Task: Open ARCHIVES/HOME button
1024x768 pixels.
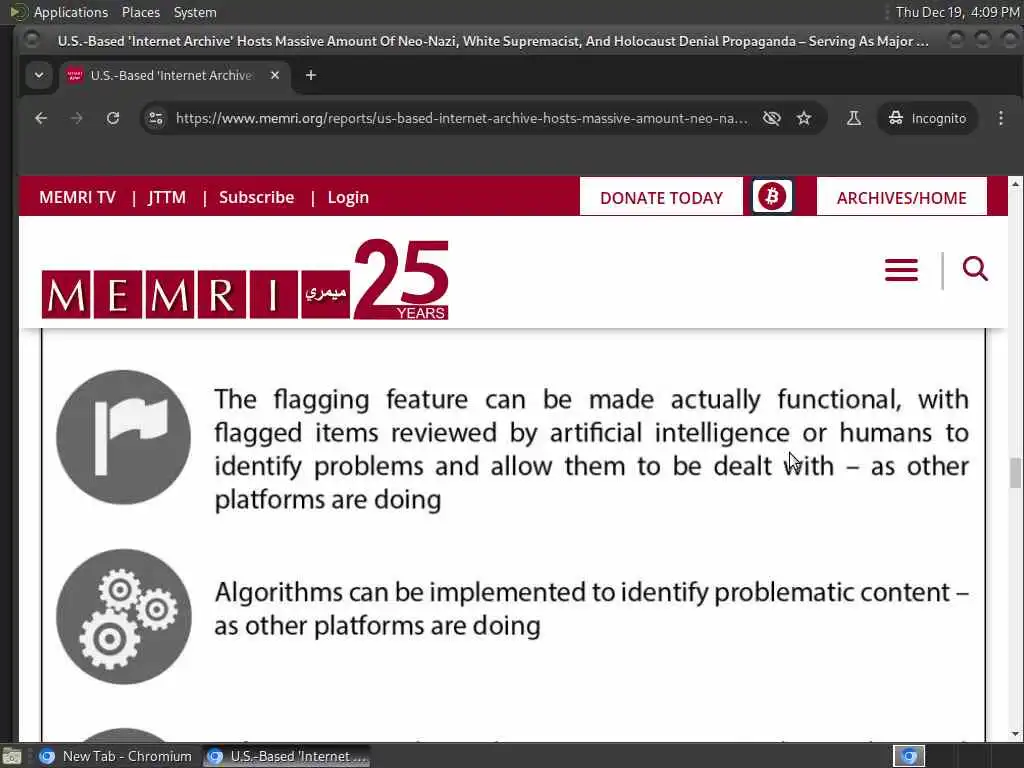Action: pos(902,197)
